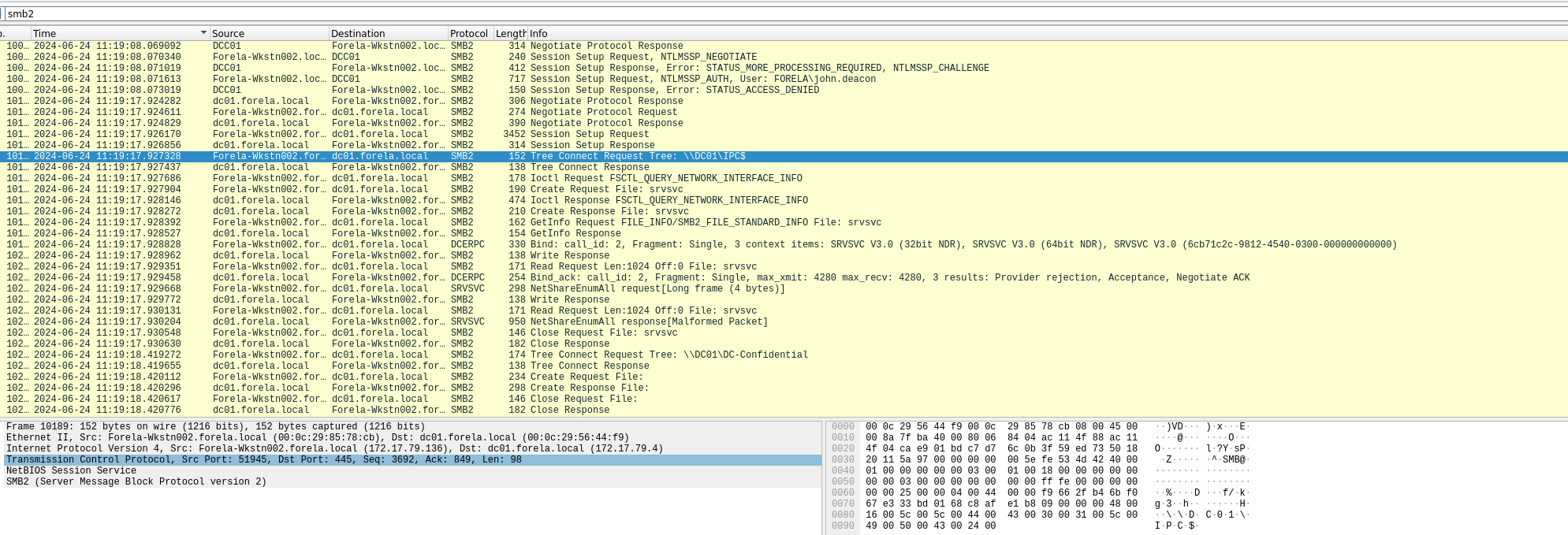
Task: Select the NTLMSSP_CHALLENGE Session Setup Response packet
Action: [x=784, y=68]
